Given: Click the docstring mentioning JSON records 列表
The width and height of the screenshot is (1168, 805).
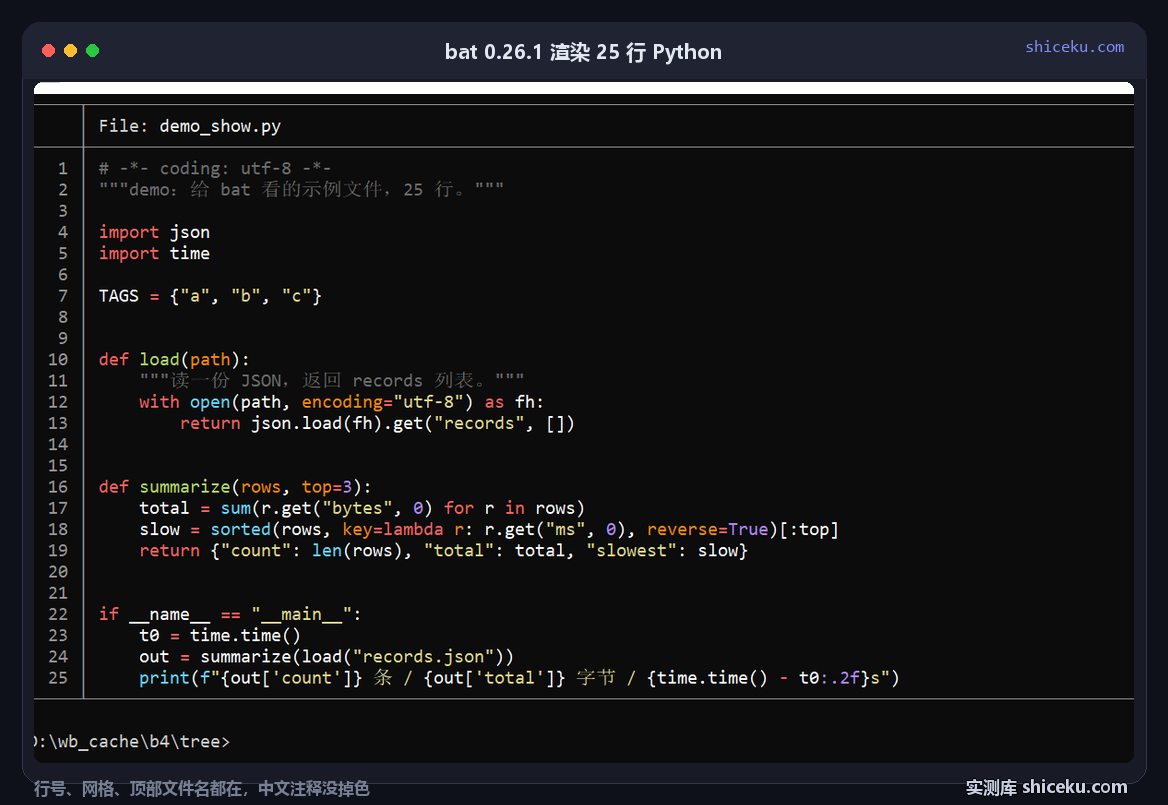Looking at the screenshot, I should (331, 381).
